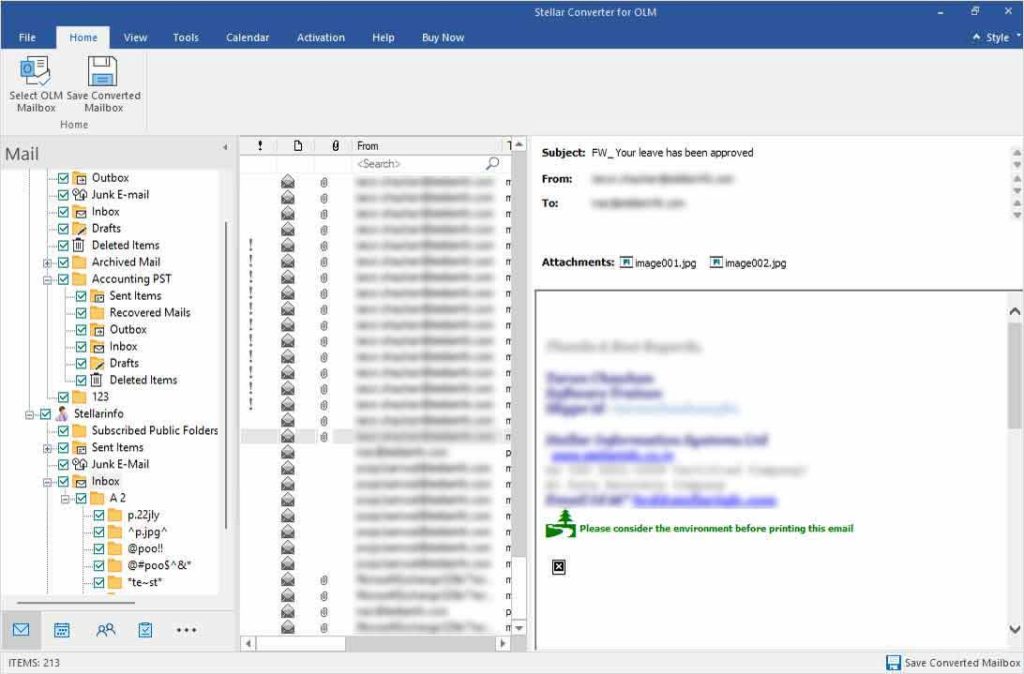Select the @poo!! folder
This screenshot has height=674, width=1024.
[145, 549]
